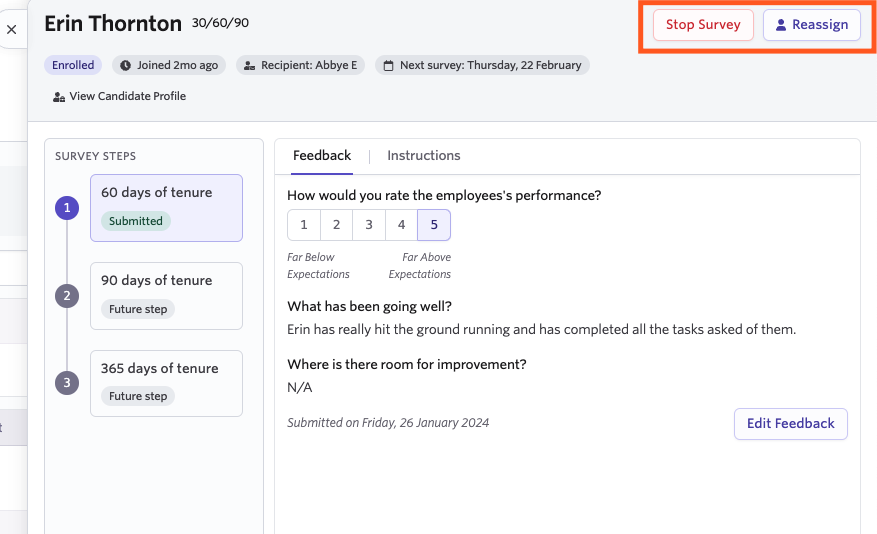Click Future step badge under 90 days
The width and height of the screenshot is (877, 534).
click(138, 309)
